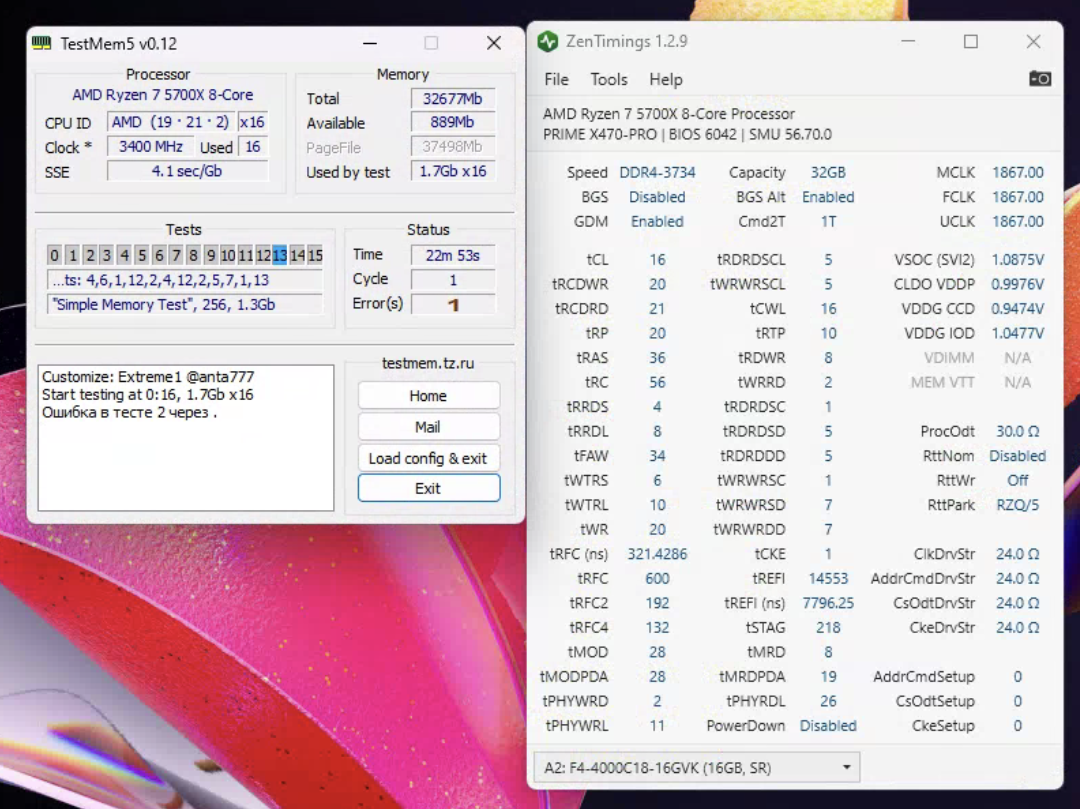
Task: Close the TestMem5 window
Action: point(494,43)
